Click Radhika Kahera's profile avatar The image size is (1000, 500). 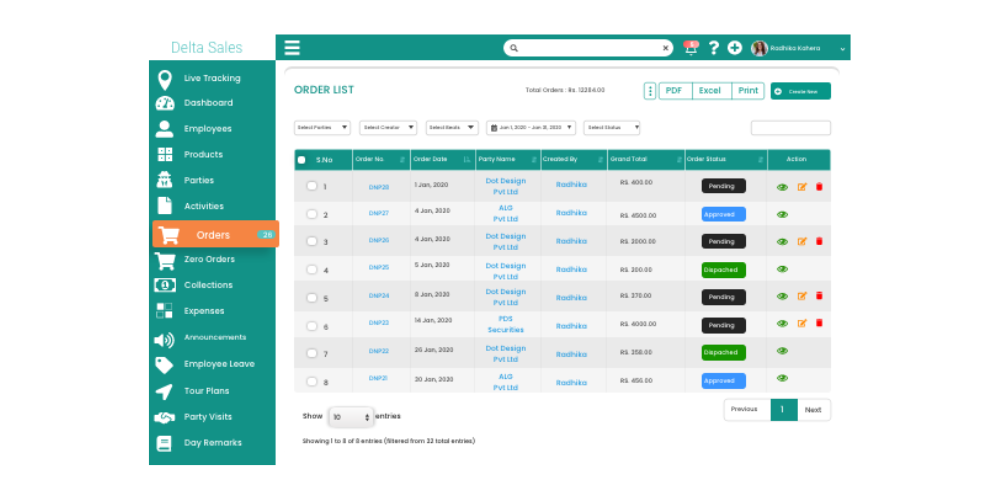760,48
